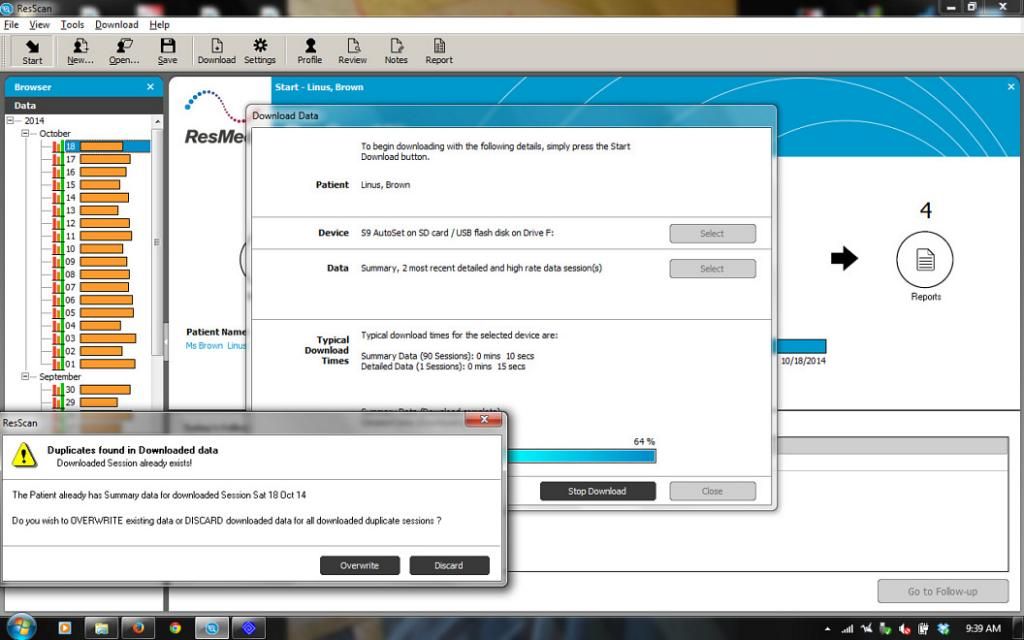Select October 01 session in Browser tree
1024x640 pixels.
coord(94,364)
